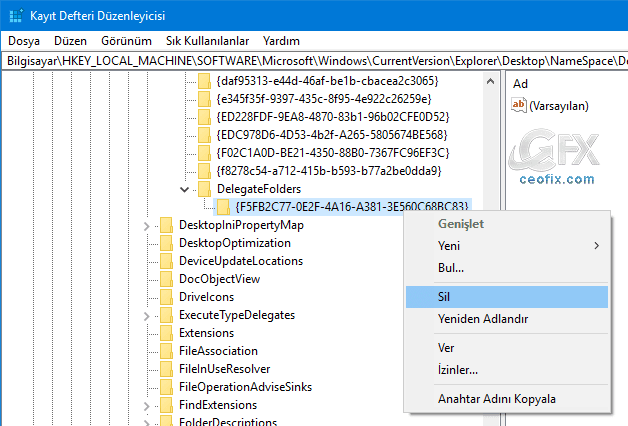Click folder icon of selected {F5FB2C77...} key

click(x=223, y=207)
